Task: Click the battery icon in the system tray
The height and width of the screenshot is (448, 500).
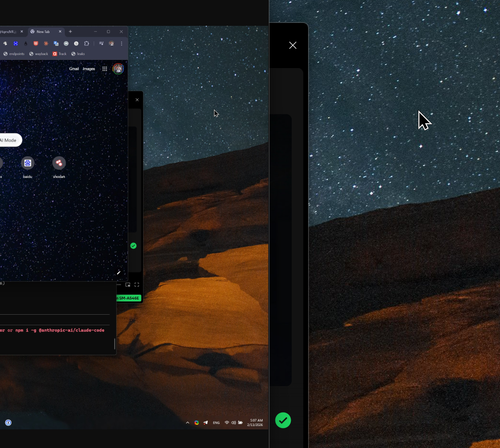Action: point(240,423)
